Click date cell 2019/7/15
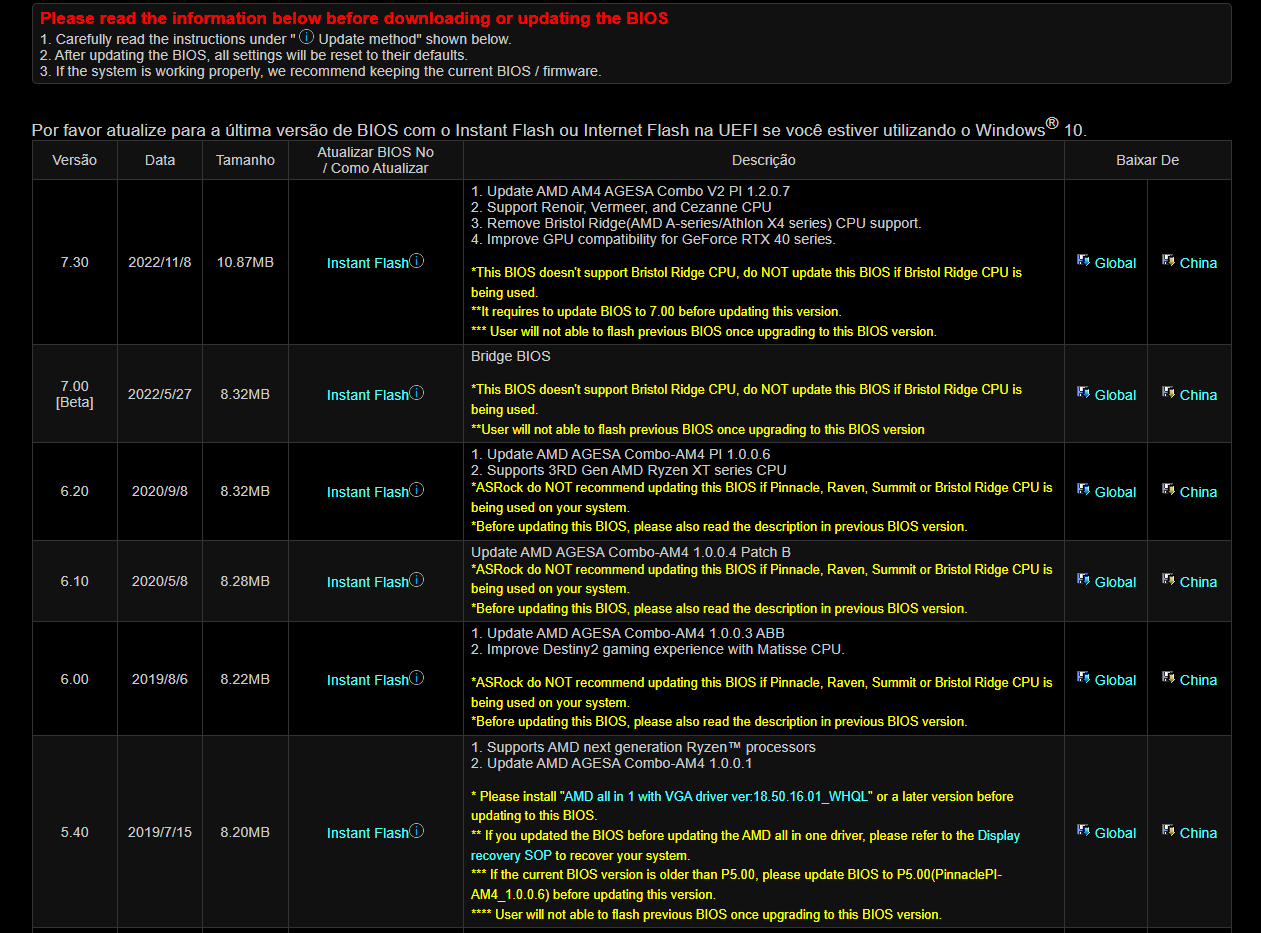The image size is (1261, 933). [x=160, y=832]
